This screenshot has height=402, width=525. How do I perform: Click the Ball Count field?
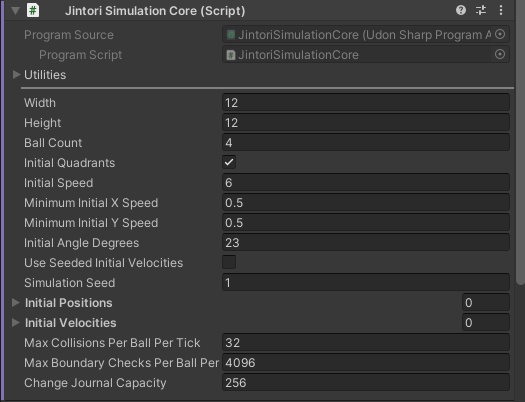366,143
